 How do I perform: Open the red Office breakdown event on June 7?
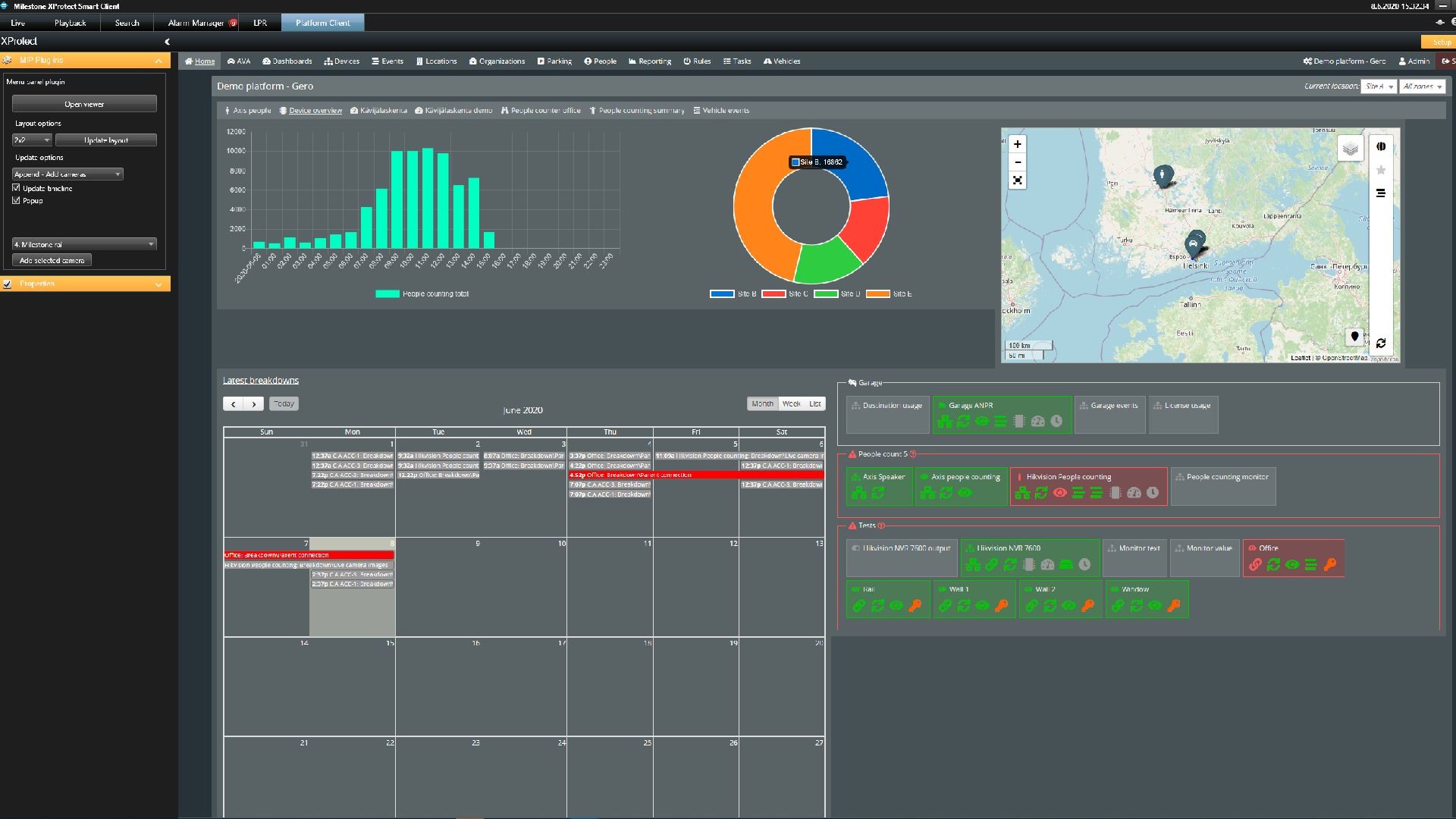click(309, 555)
